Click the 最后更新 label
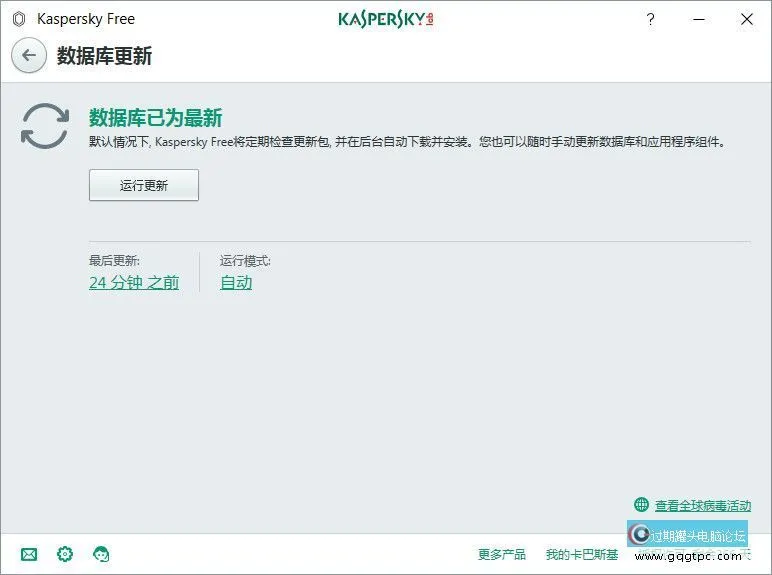This screenshot has width=772, height=575. 114,261
